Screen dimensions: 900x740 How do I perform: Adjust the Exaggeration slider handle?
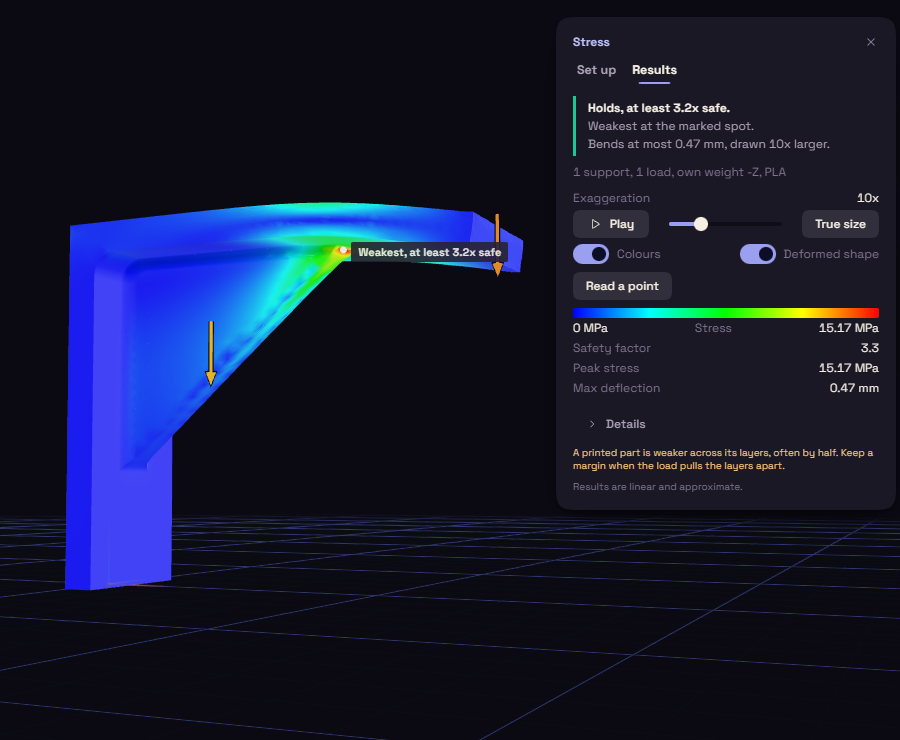click(701, 224)
